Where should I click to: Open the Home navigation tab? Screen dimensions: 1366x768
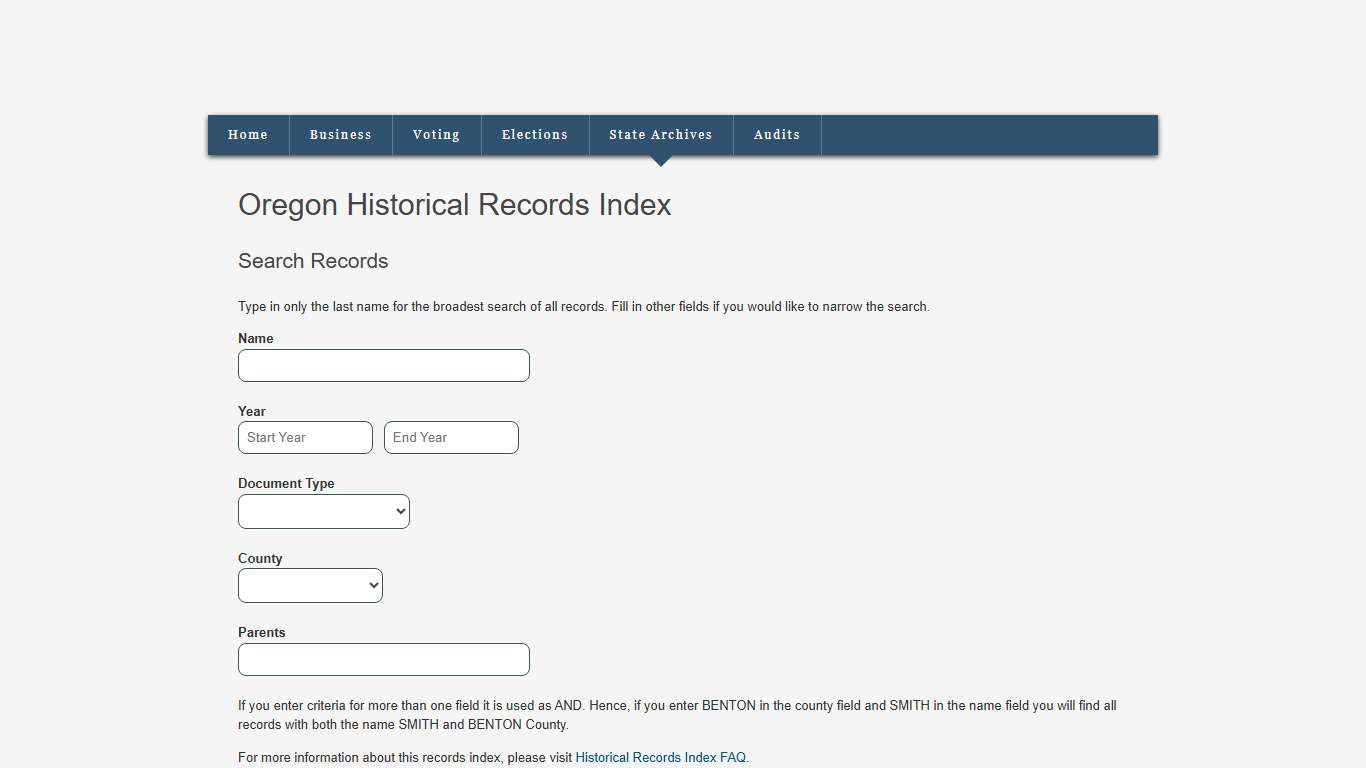[x=247, y=135]
